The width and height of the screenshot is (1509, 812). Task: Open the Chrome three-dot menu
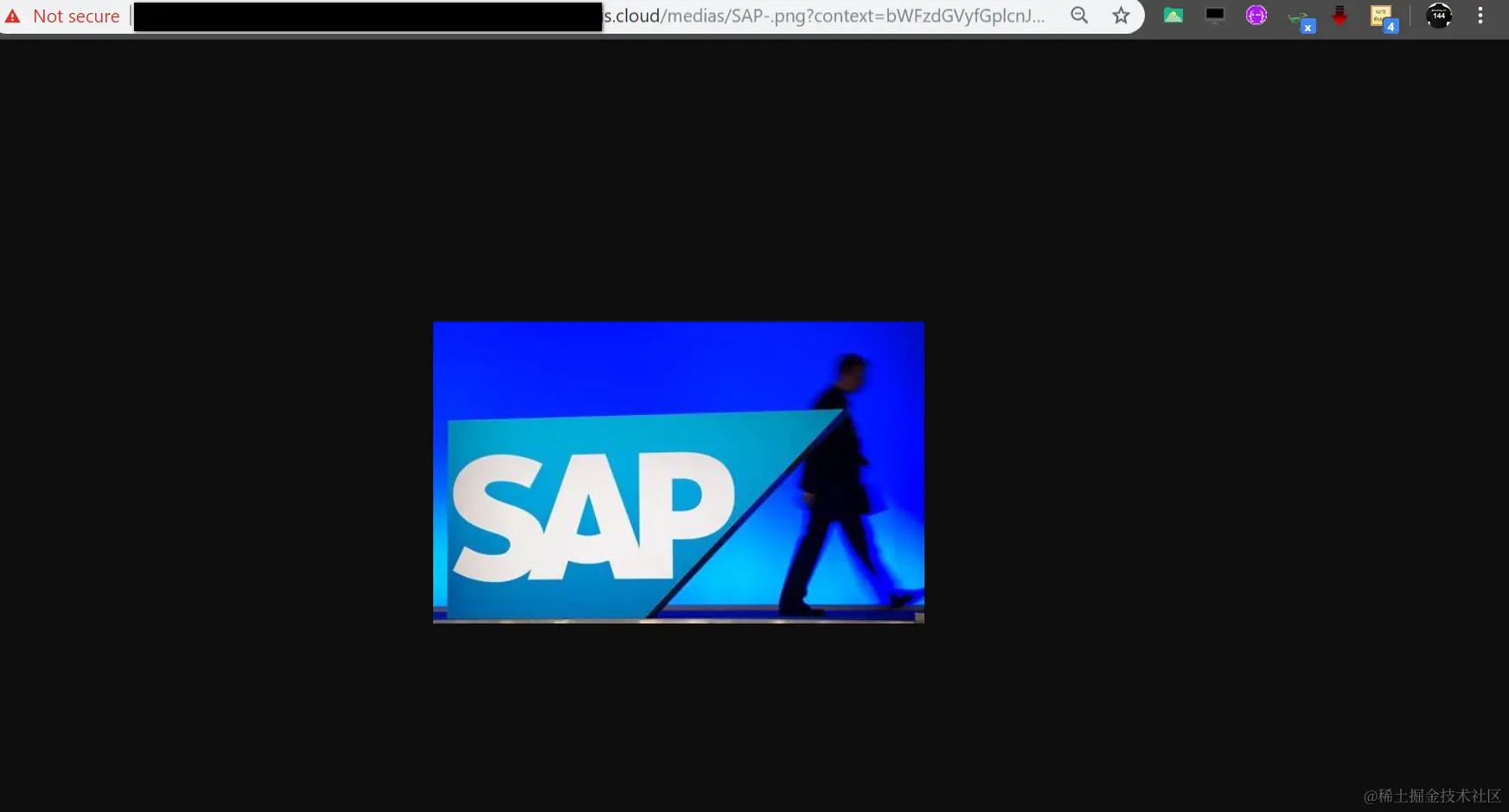[x=1480, y=16]
